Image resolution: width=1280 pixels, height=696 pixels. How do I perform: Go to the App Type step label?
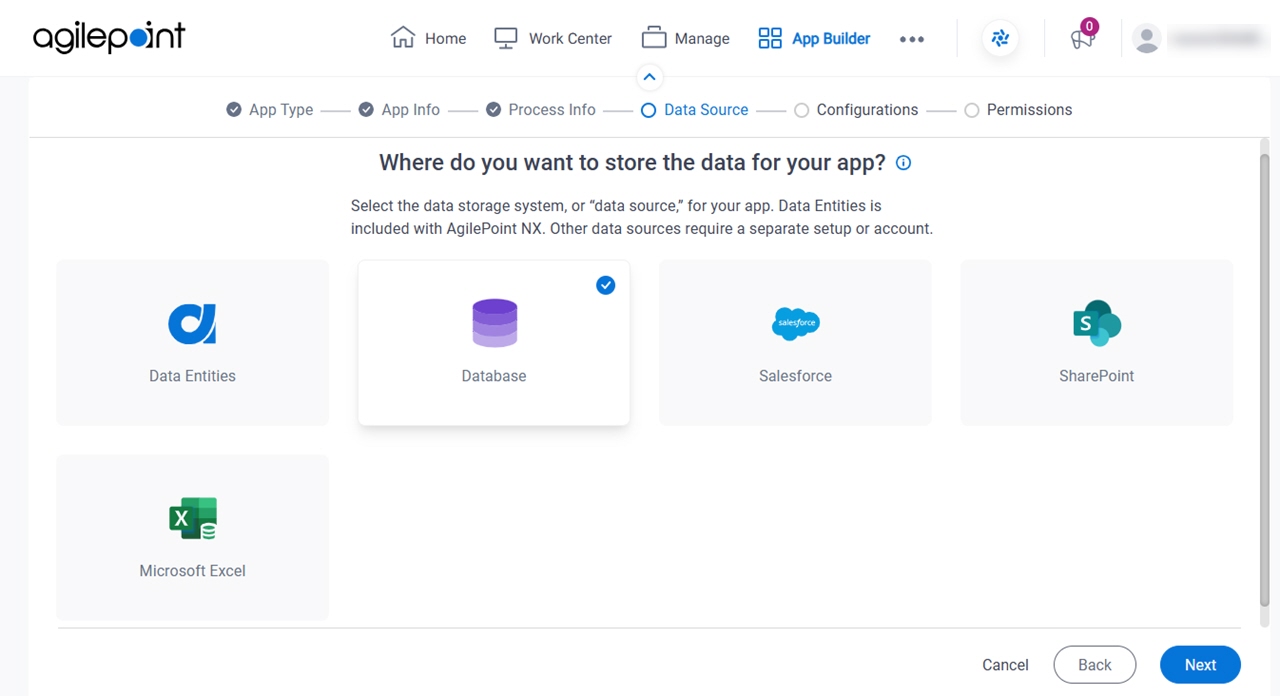click(x=281, y=110)
